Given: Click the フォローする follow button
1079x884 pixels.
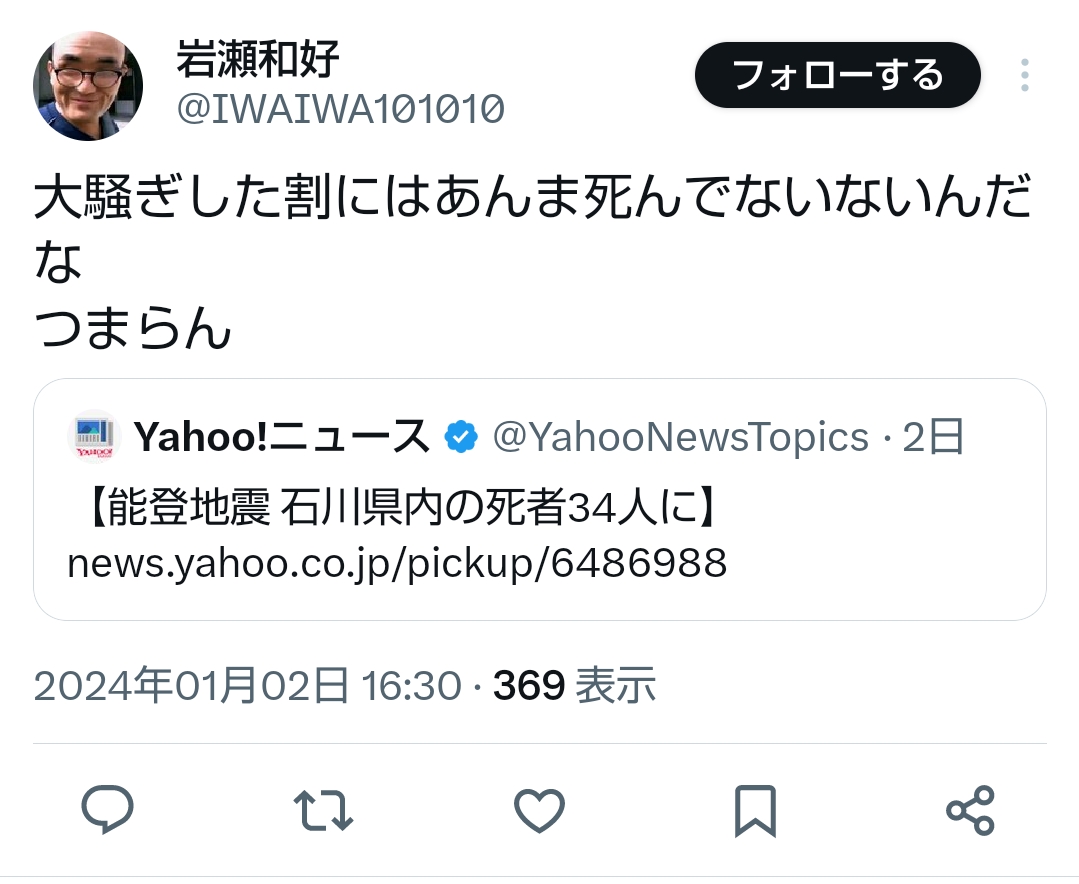Looking at the screenshot, I should [x=837, y=75].
